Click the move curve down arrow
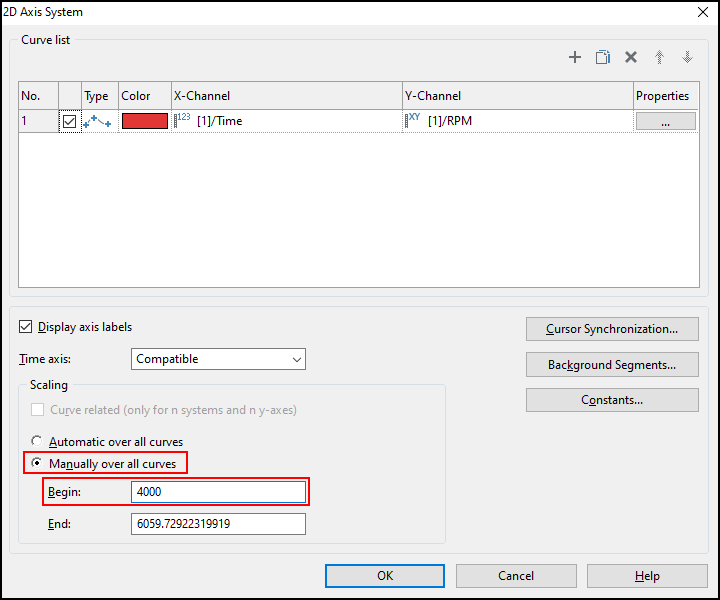This screenshot has width=720, height=600. click(687, 58)
